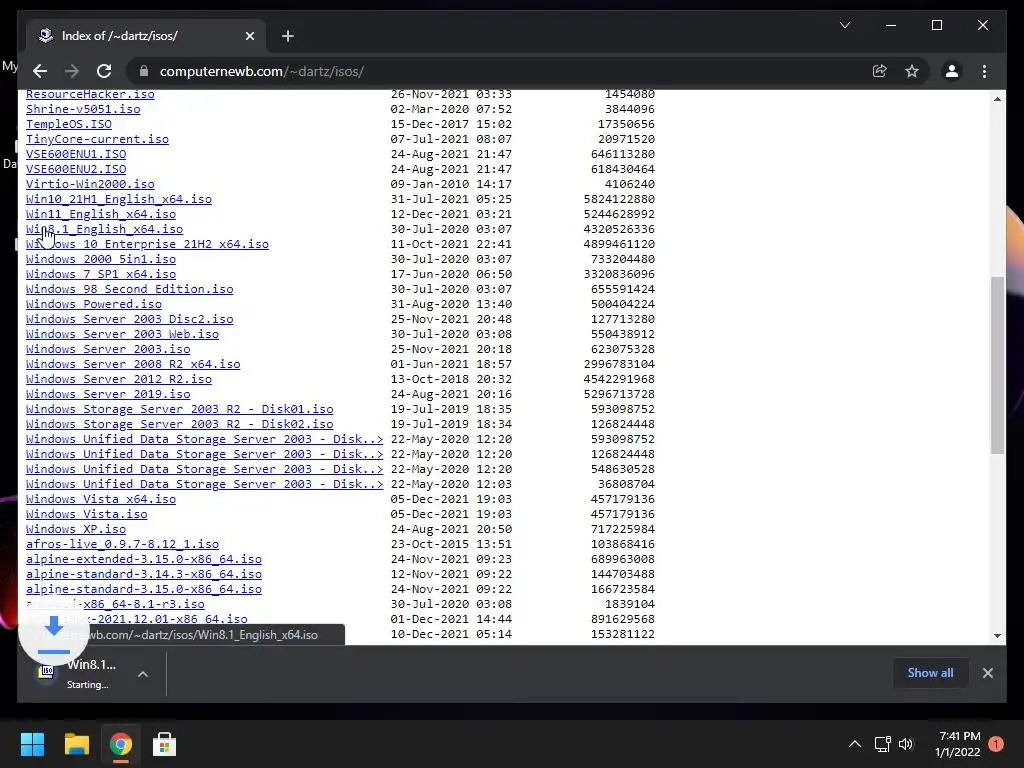This screenshot has width=1024, height=768.
Task: Click page scrollbar down arrow
Action: pos(997,635)
